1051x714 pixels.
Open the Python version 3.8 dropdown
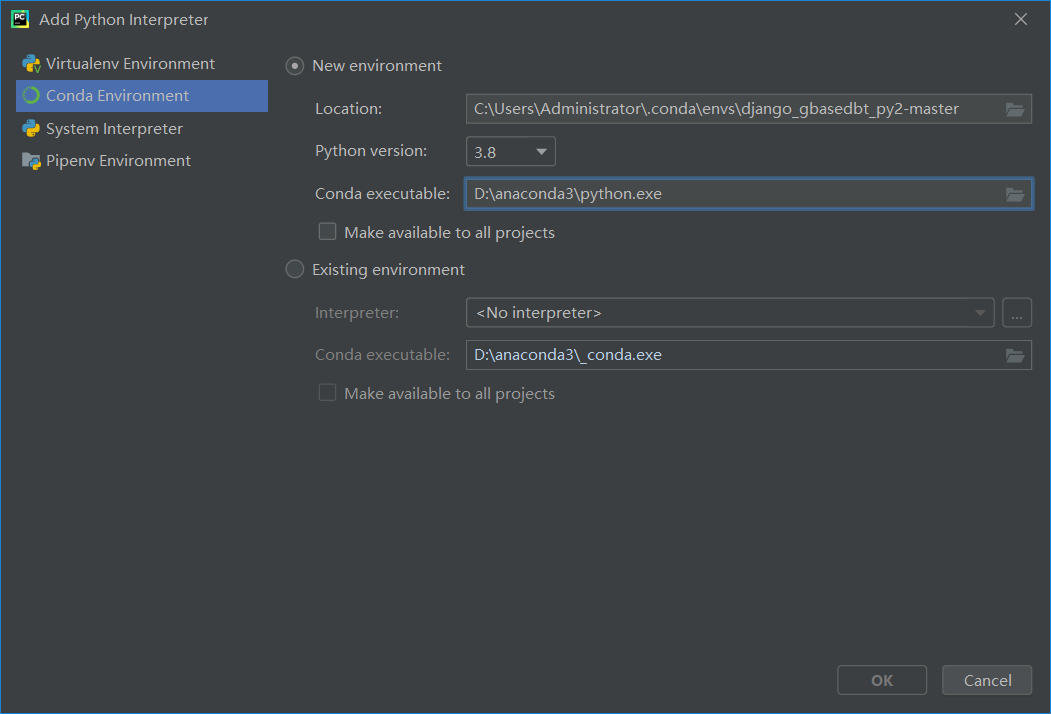(511, 152)
